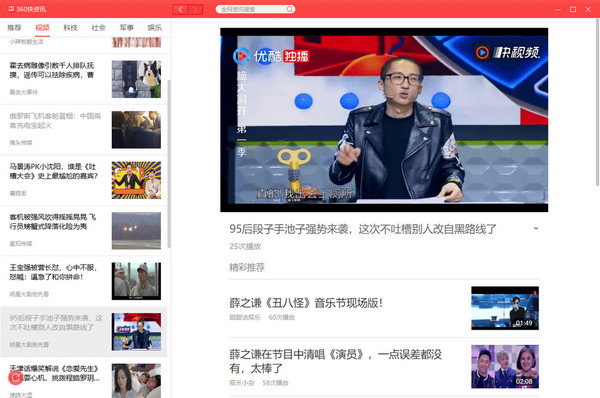Screen dimensions: 600x398
Task: Click the forward navigation arrow
Action: click(x=195, y=9)
